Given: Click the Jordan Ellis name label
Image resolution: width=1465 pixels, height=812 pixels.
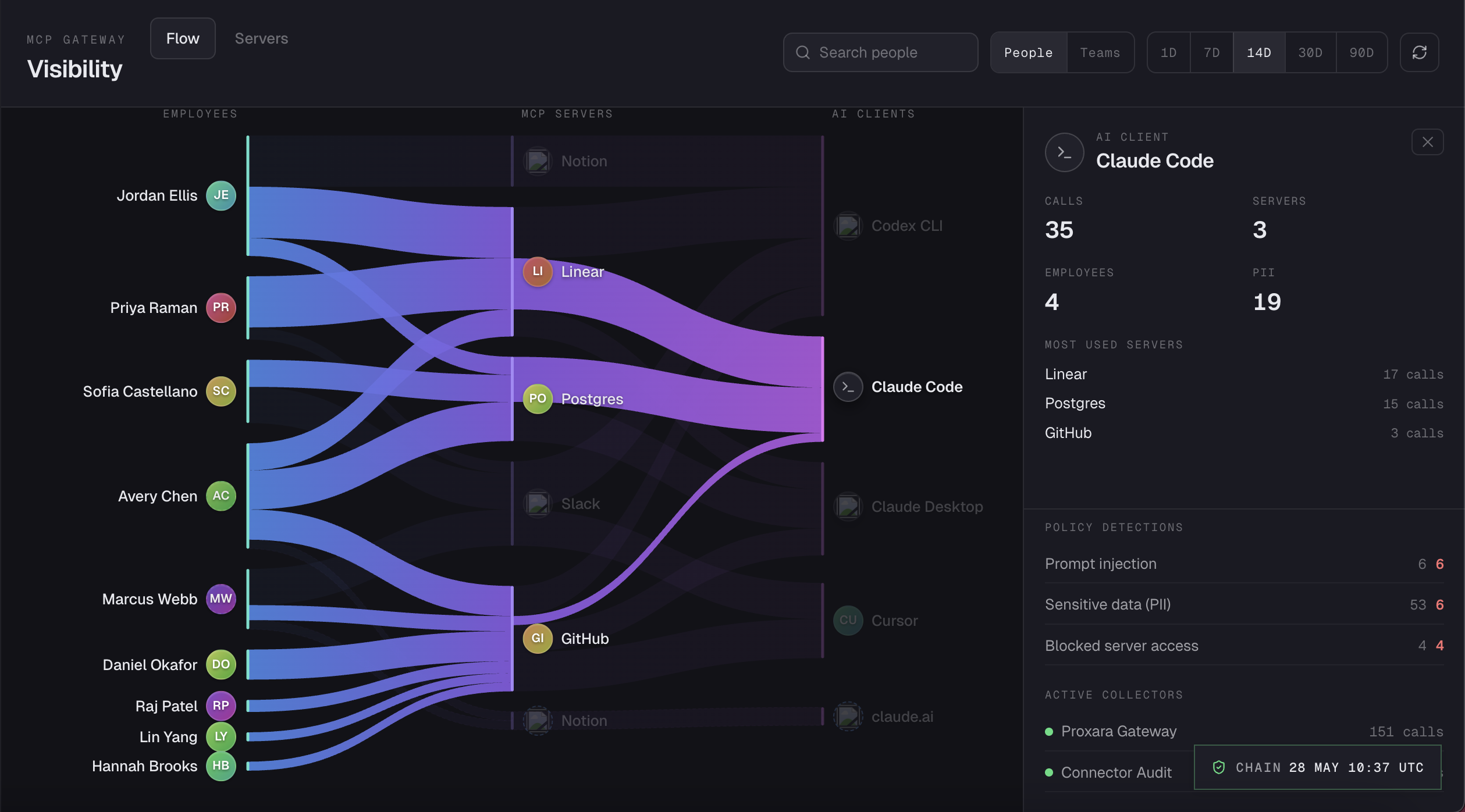Looking at the screenshot, I should pyautogui.click(x=157, y=195).
